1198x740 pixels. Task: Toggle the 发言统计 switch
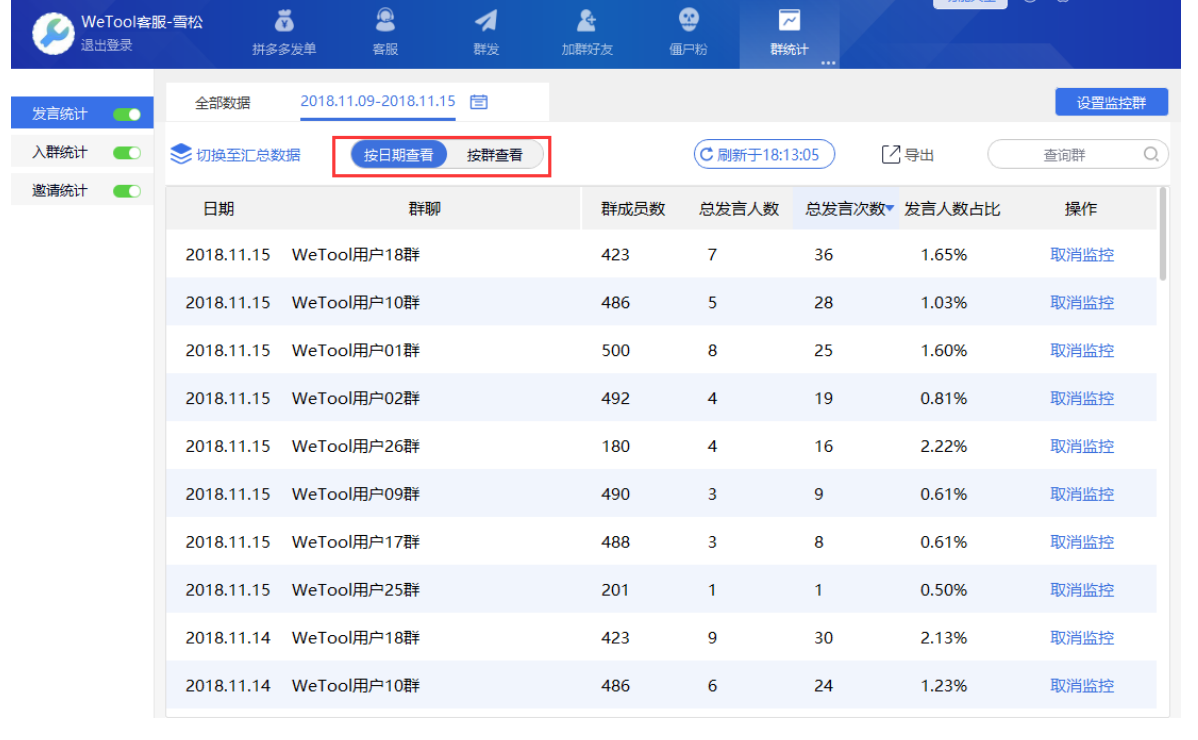click(127, 115)
